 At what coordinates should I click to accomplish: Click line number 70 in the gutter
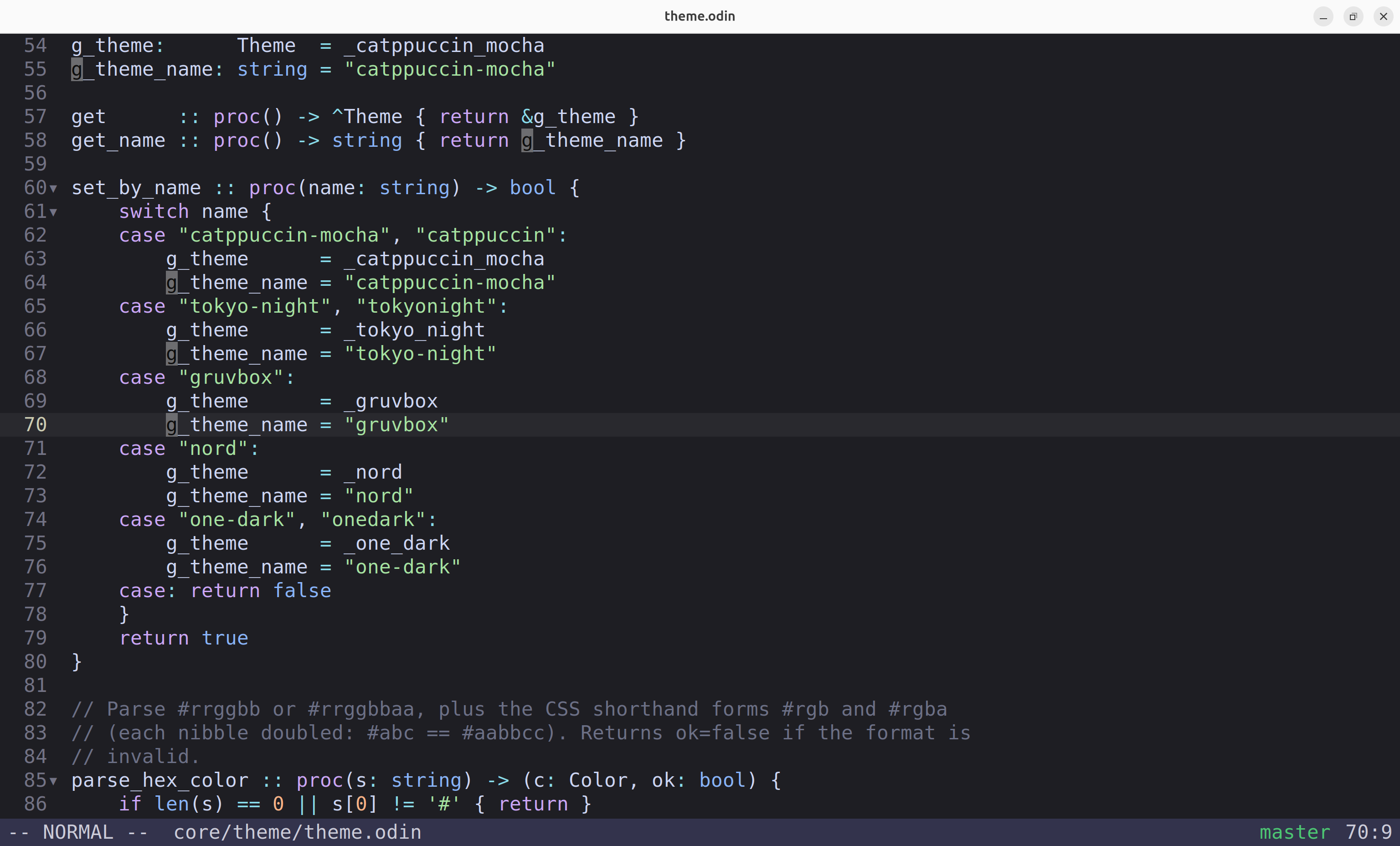click(x=35, y=424)
